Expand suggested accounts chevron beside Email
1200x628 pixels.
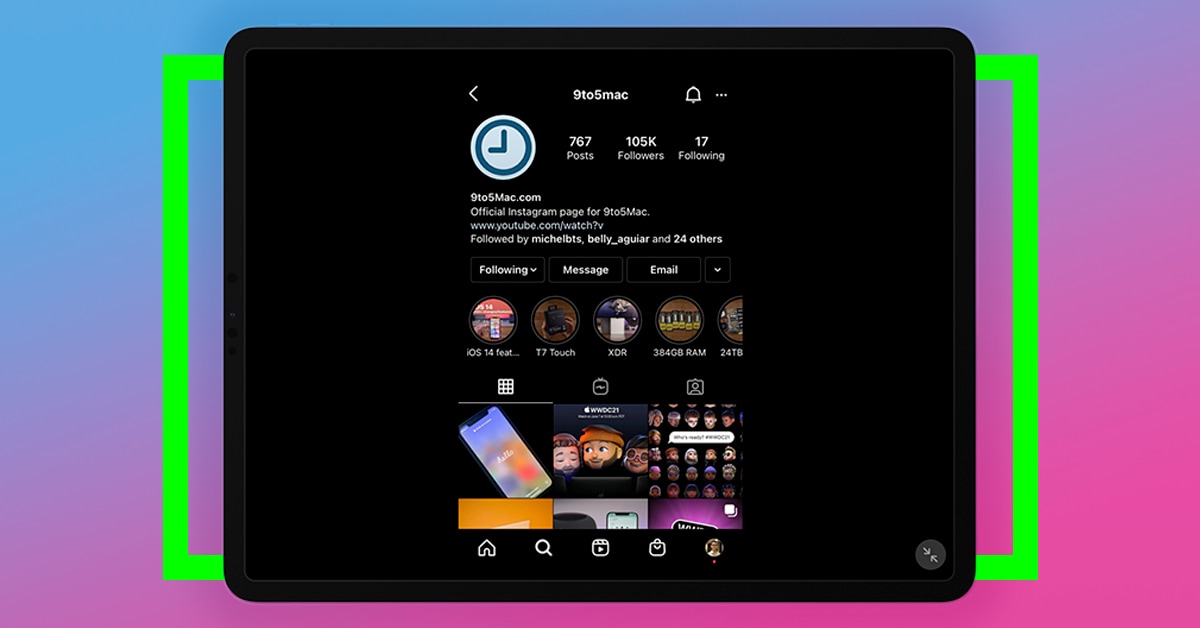[718, 270]
